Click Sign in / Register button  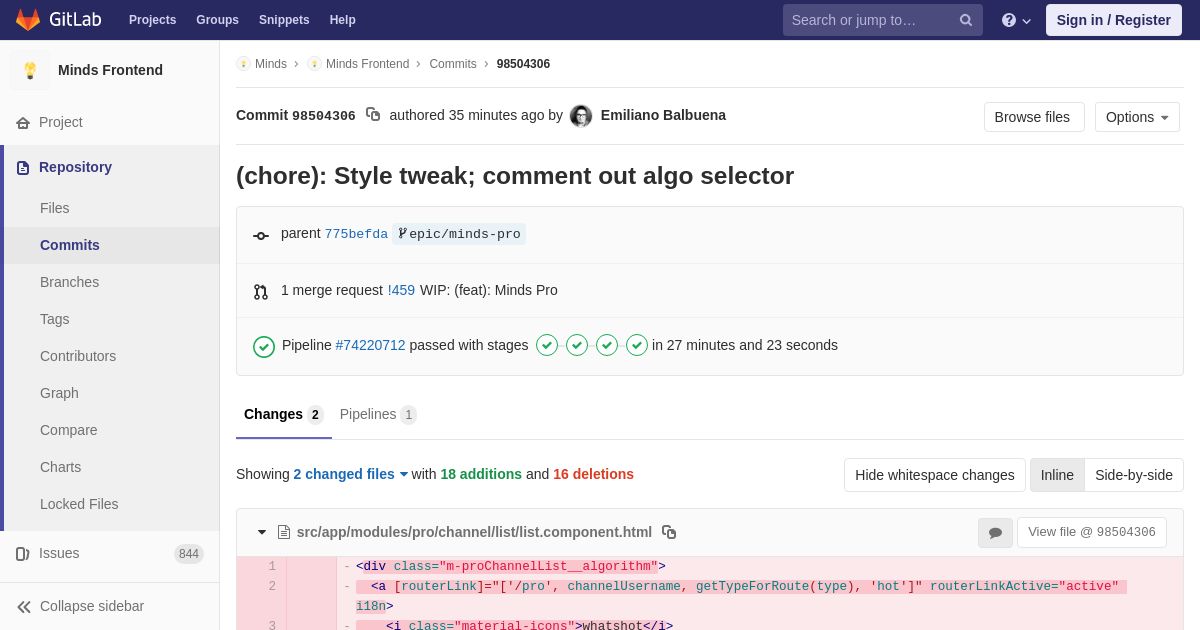click(x=1114, y=20)
